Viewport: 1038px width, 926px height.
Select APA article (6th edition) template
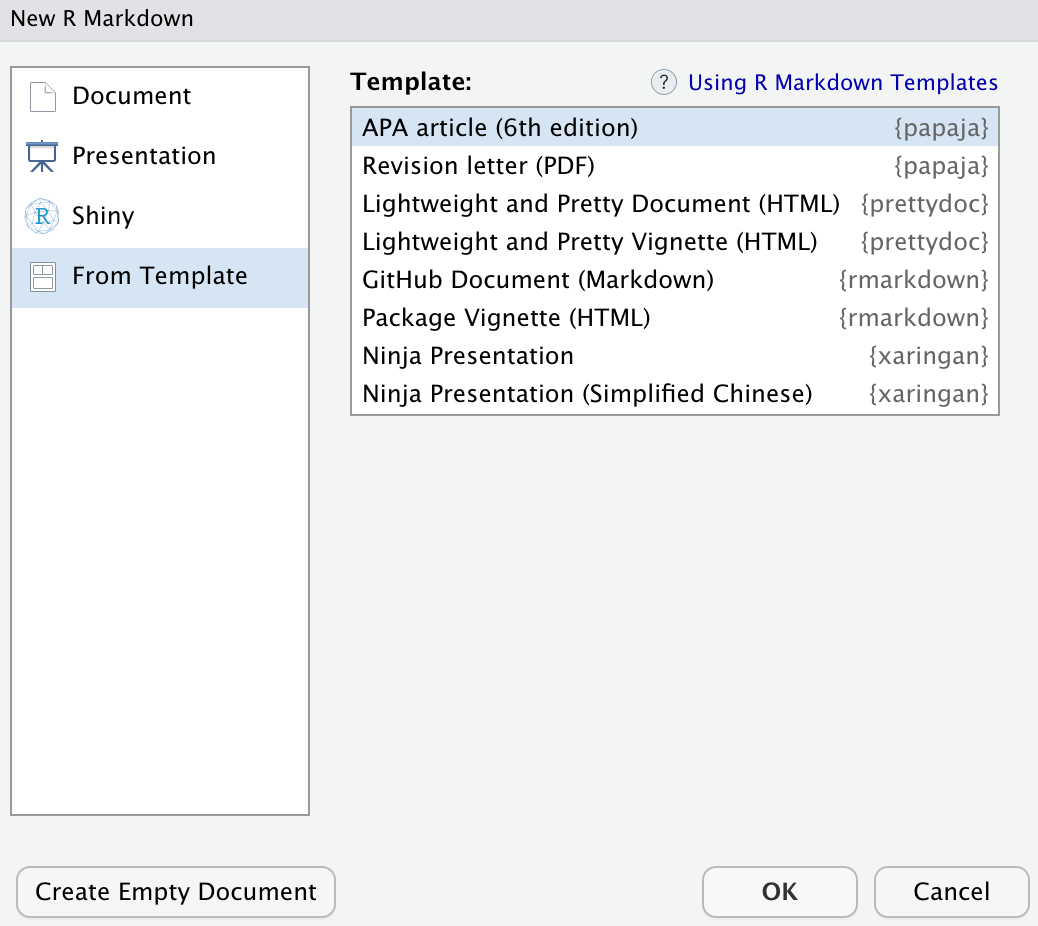(x=675, y=127)
